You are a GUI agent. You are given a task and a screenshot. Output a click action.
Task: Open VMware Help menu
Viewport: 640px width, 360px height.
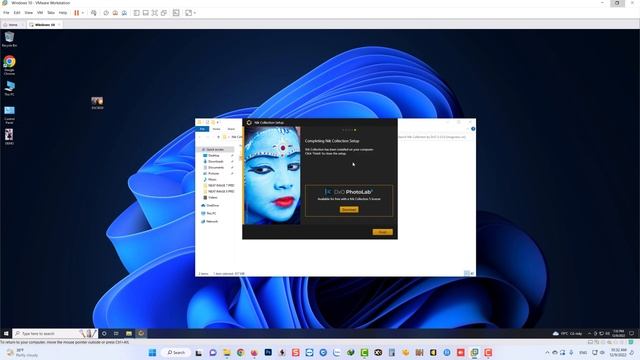[x=63, y=13]
